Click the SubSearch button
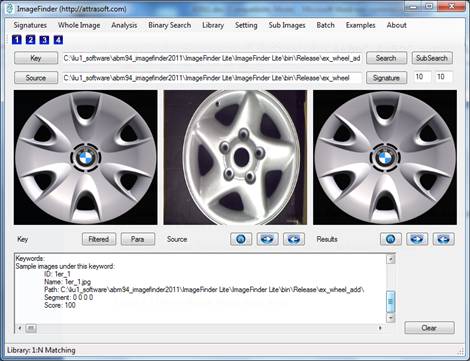The width and height of the screenshot is (470, 361). [x=432, y=58]
